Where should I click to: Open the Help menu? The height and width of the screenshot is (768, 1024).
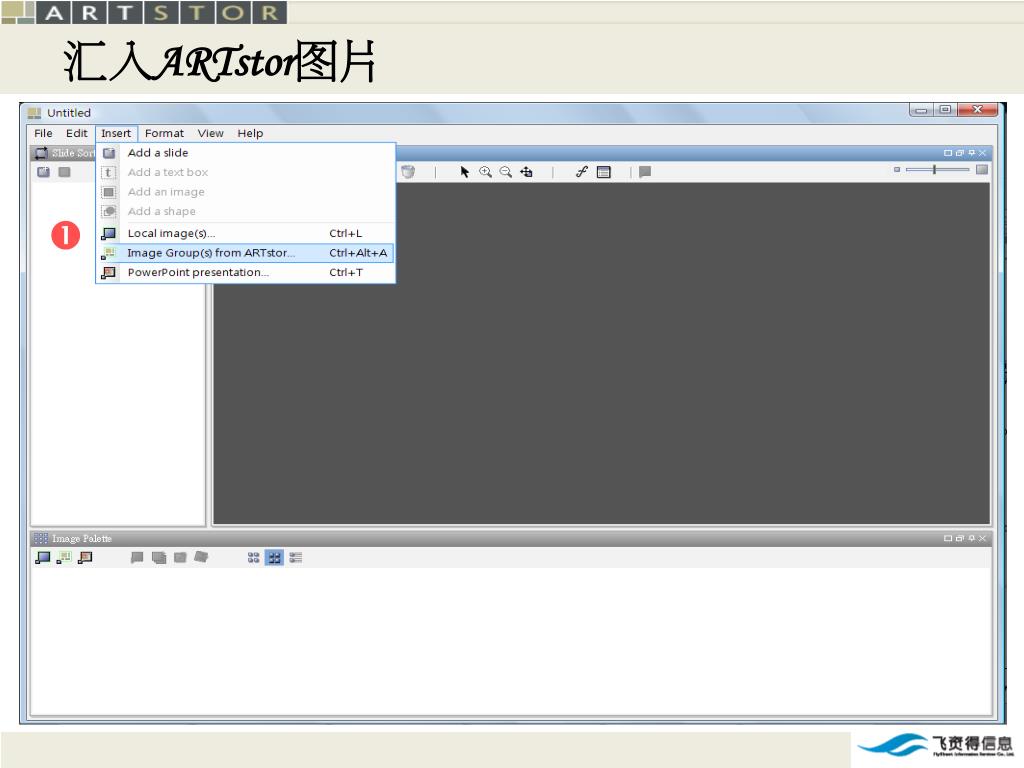point(250,133)
